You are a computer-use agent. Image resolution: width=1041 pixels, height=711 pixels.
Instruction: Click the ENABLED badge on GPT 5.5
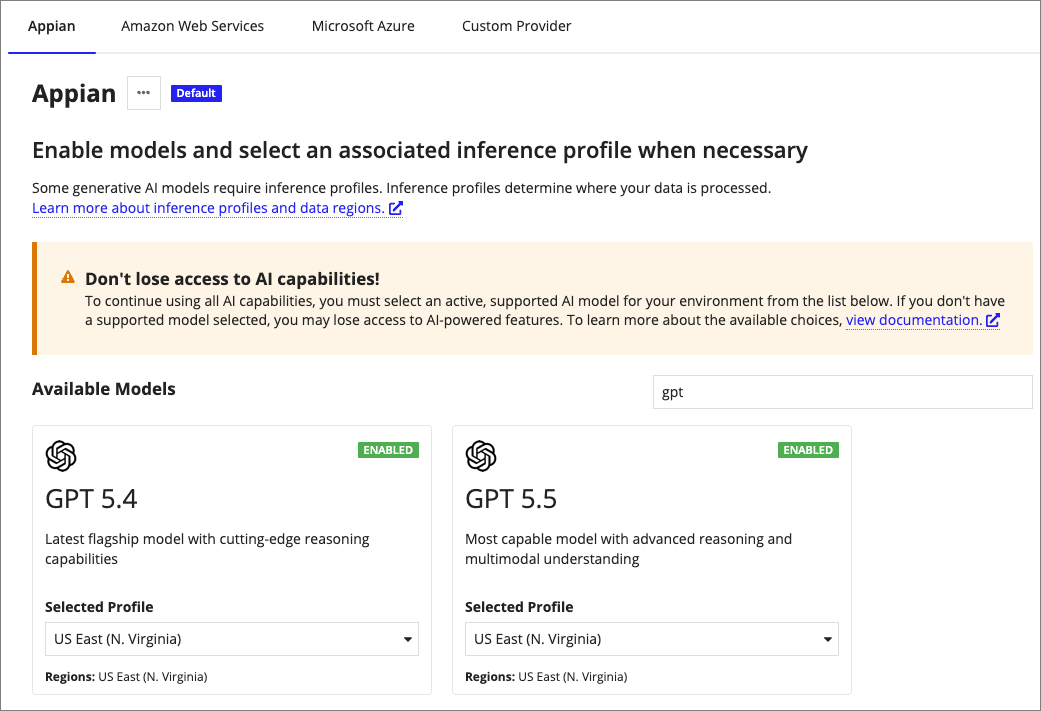tap(808, 450)
